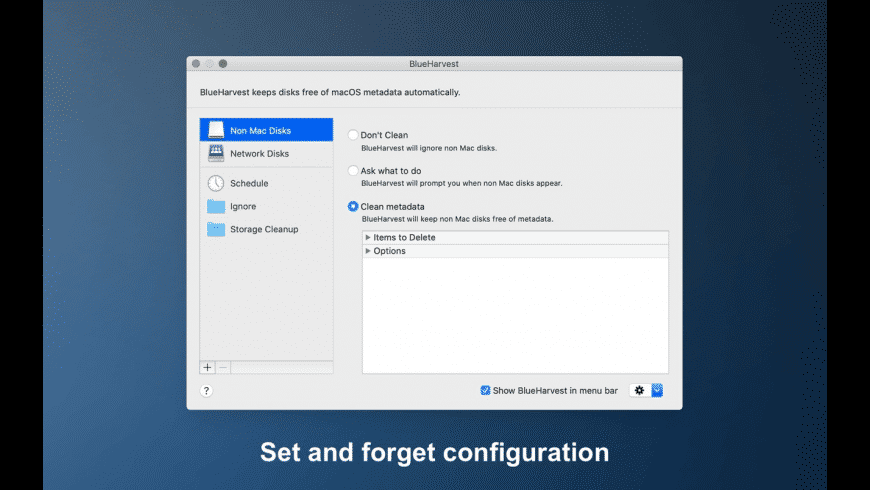This screenshot has width=870, height=490.
Task: Expand the Options disclosure triangle
Action: [x=367, y=251]
